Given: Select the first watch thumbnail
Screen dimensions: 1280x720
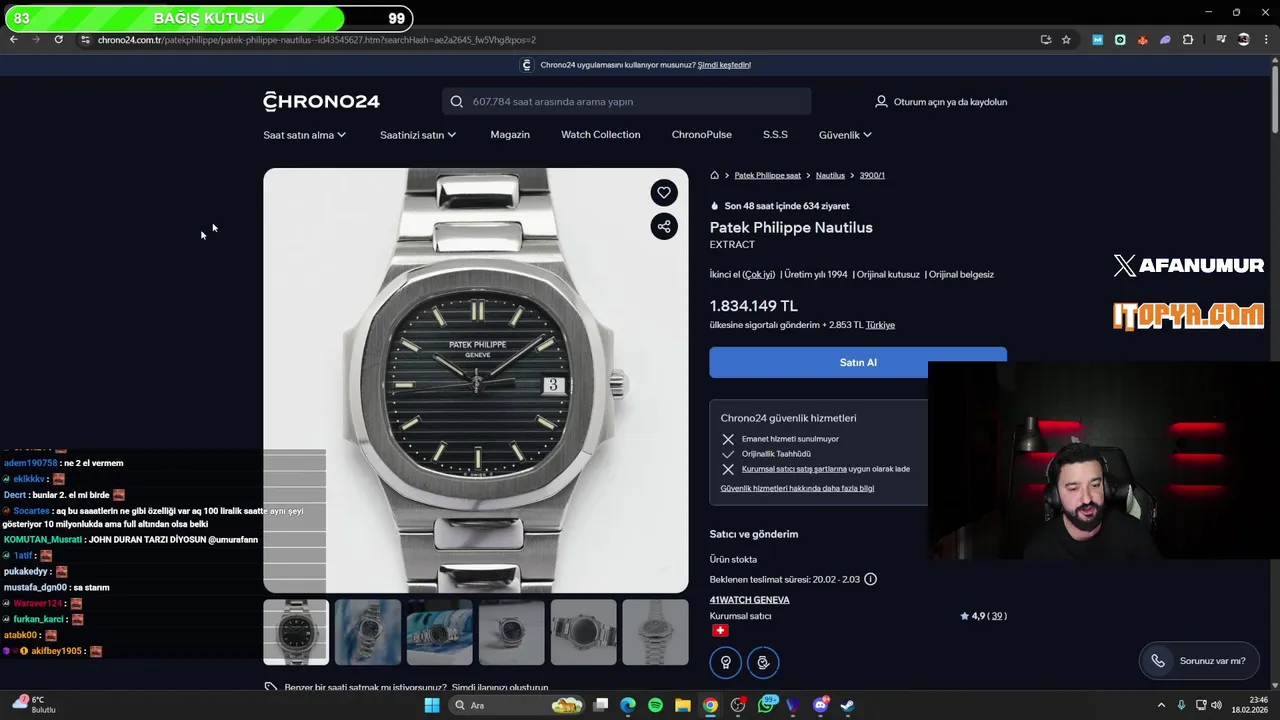Looking at the screenshot, I should tap(296, 632).
